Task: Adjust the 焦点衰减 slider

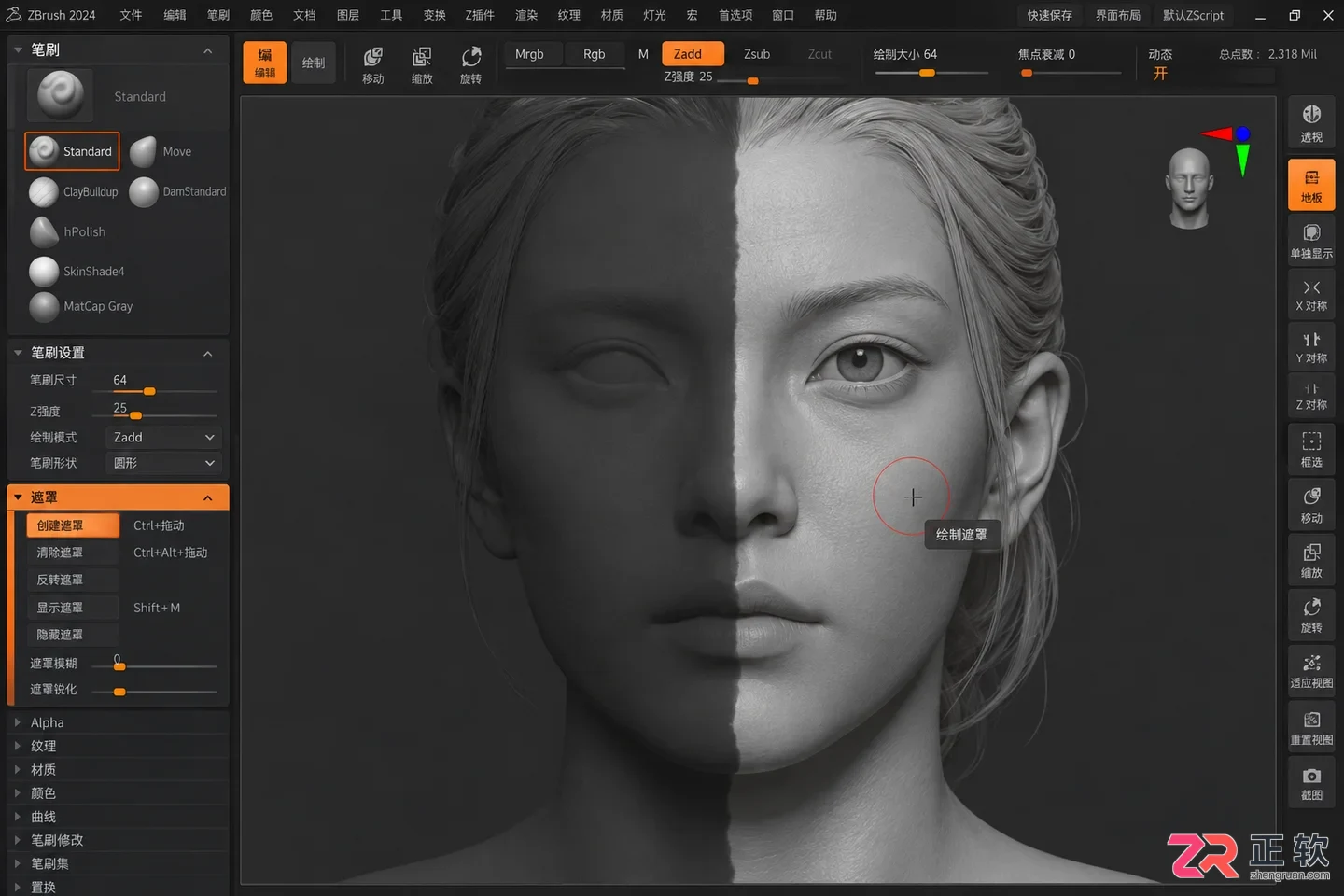Action: (x=1071, y=72)
